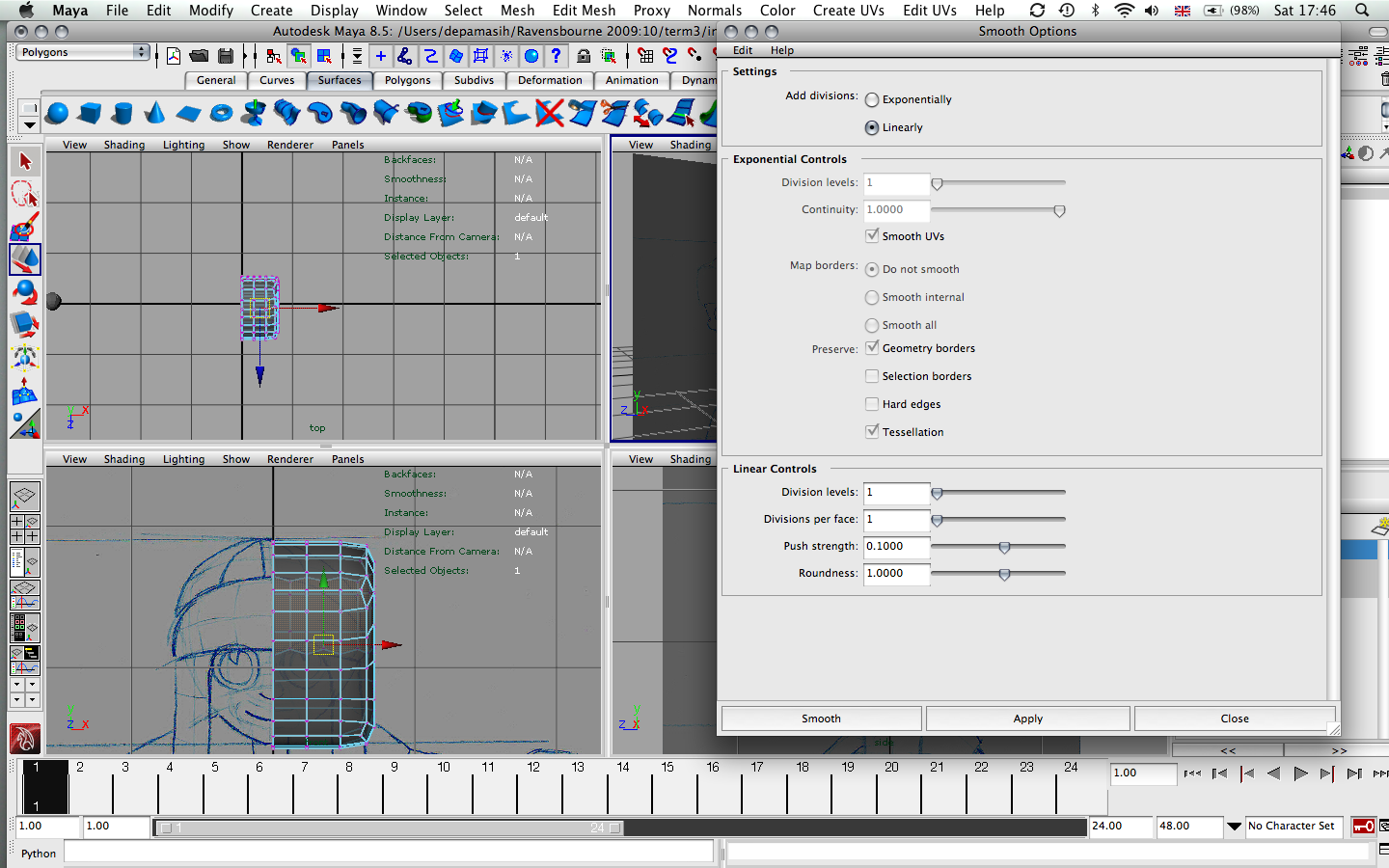
Task: Enable Selection borders checkbox
Action: click(872, 376)
